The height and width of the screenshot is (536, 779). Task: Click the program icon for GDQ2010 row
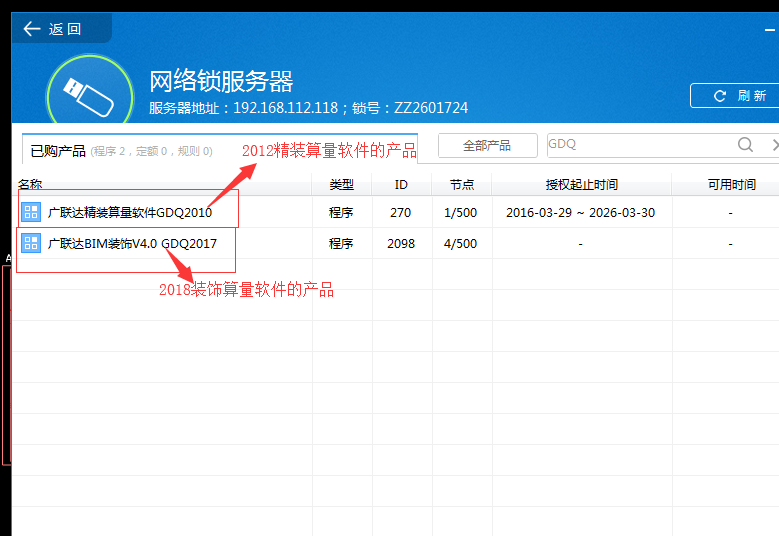(31, 212)
